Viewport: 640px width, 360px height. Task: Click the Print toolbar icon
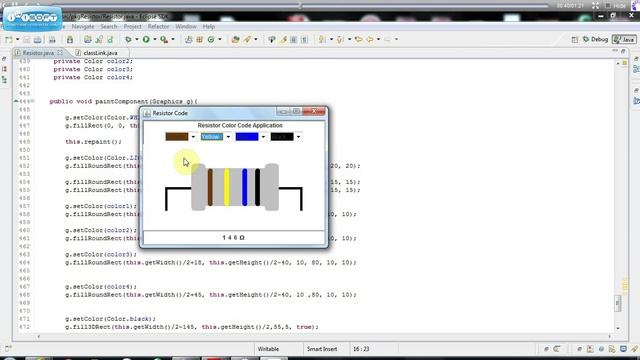[x=52, y=40]
